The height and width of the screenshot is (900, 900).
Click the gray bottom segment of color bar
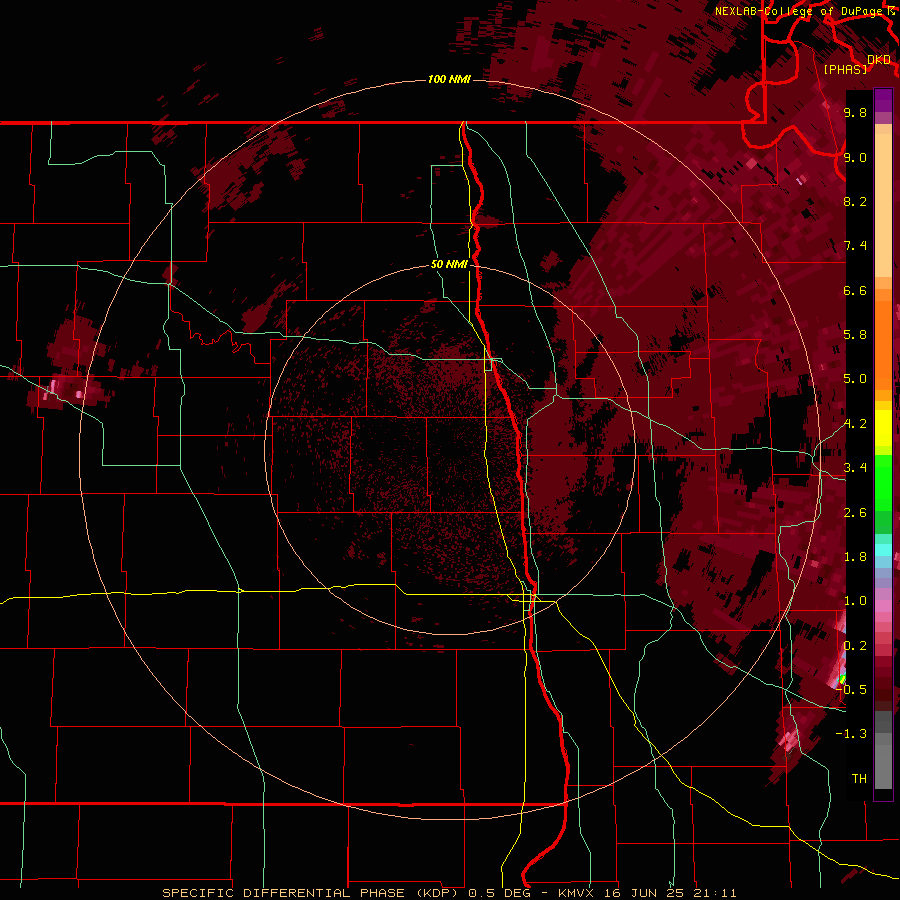883,763
